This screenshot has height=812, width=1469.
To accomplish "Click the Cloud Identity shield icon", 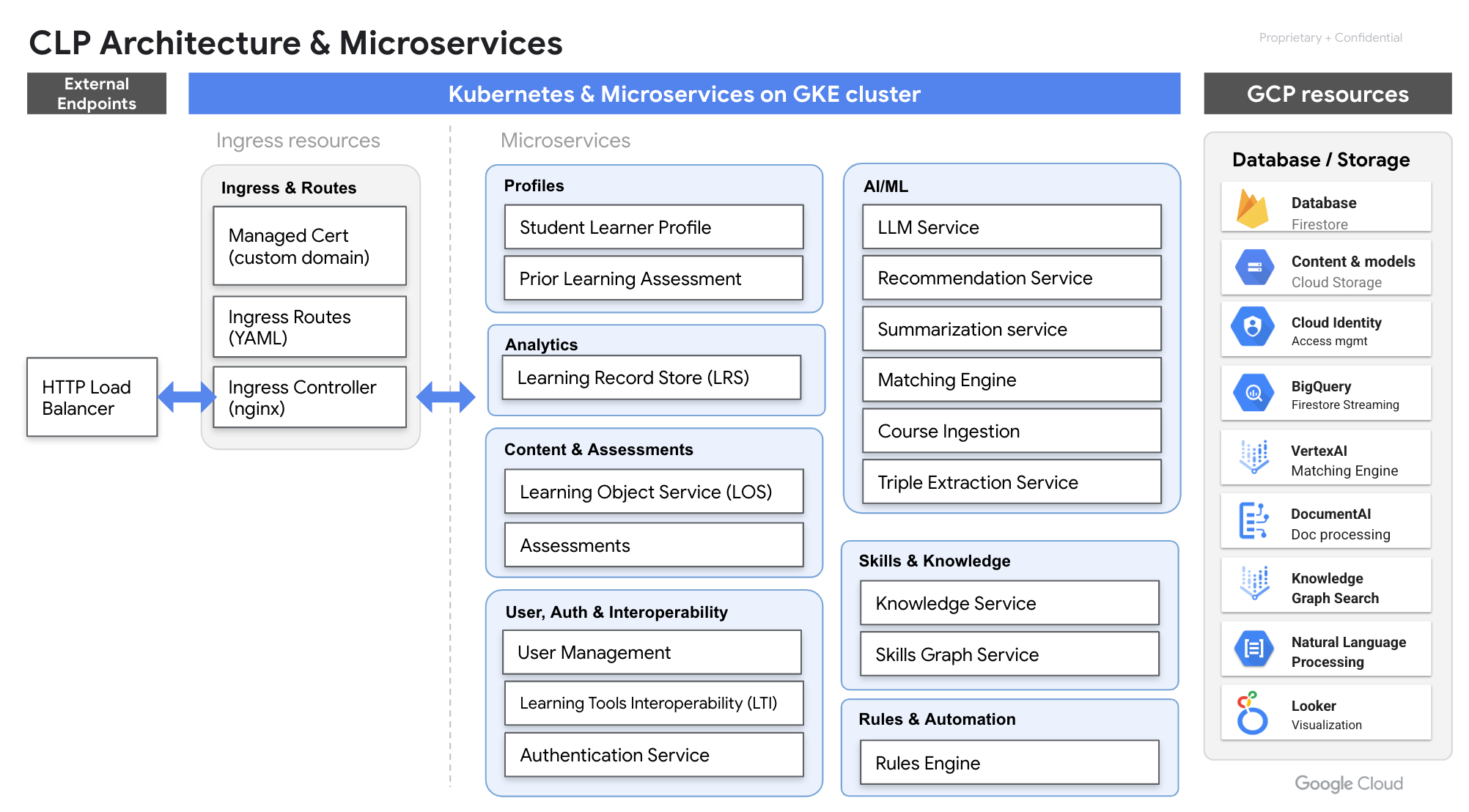I will pyautogui.click(x=1253, y=327).
